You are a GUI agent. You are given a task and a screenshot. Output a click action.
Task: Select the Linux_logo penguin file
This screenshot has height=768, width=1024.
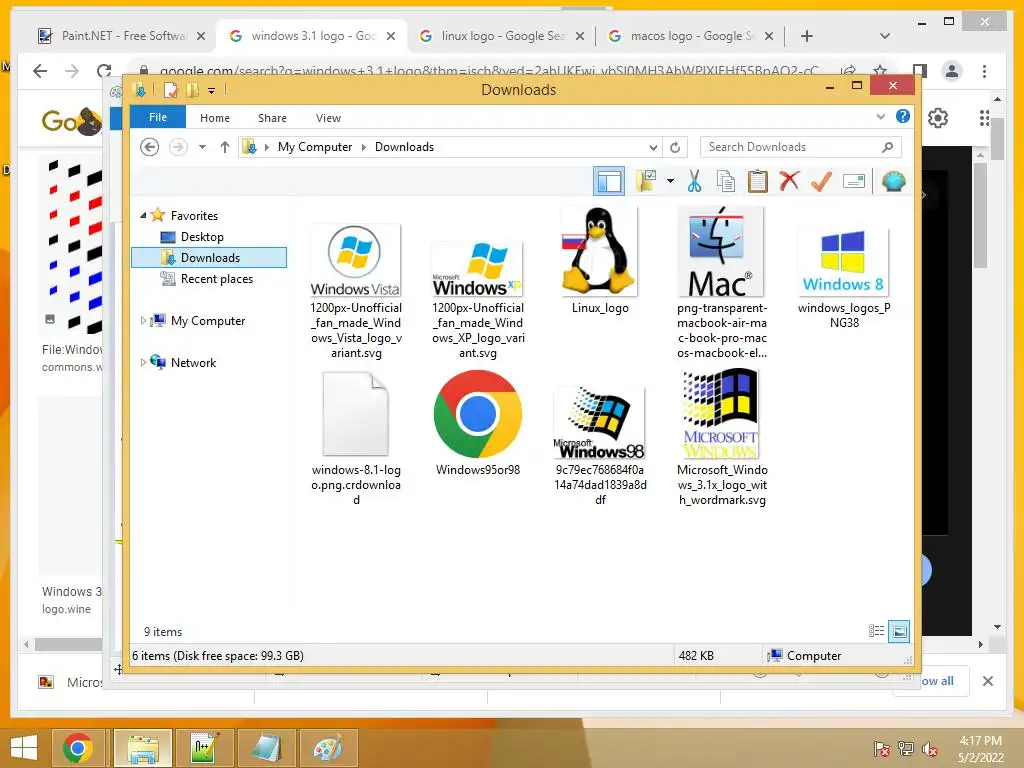pyautogui.click(x=600, y=261)
